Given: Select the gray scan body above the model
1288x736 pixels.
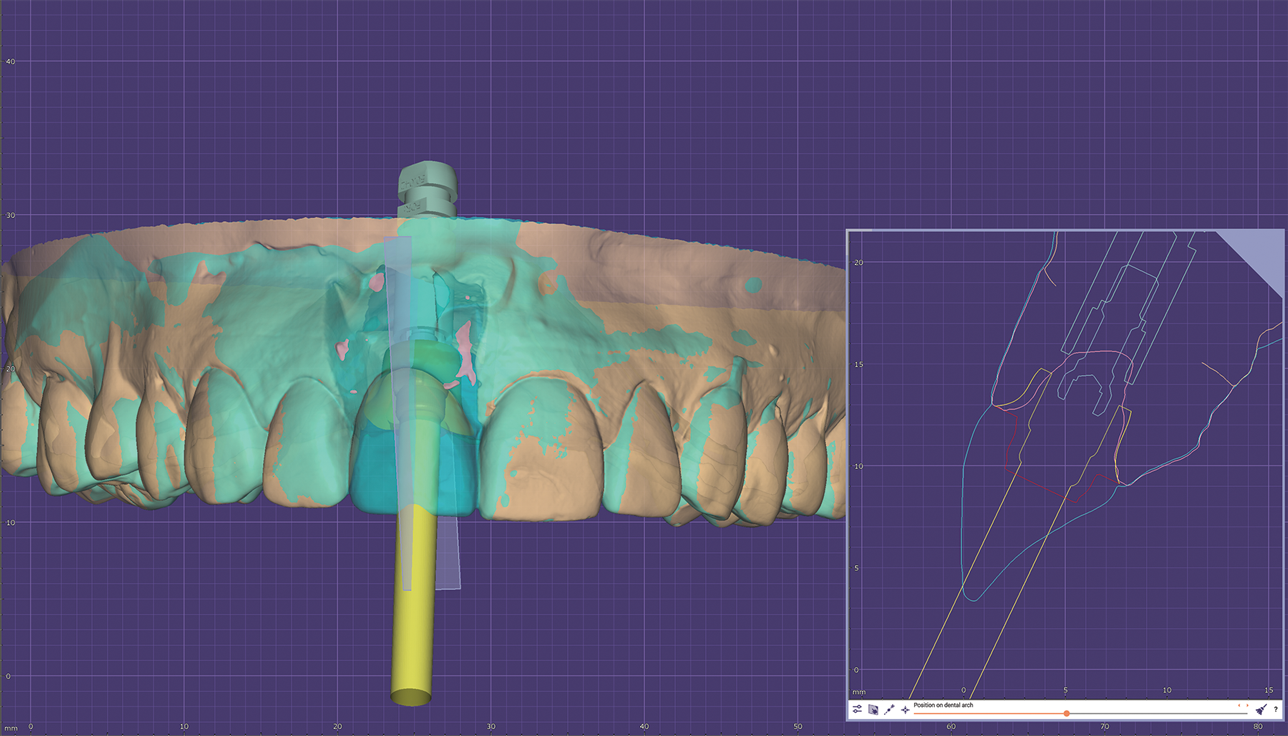Looking at the screenshot, I should pos(427,190).
